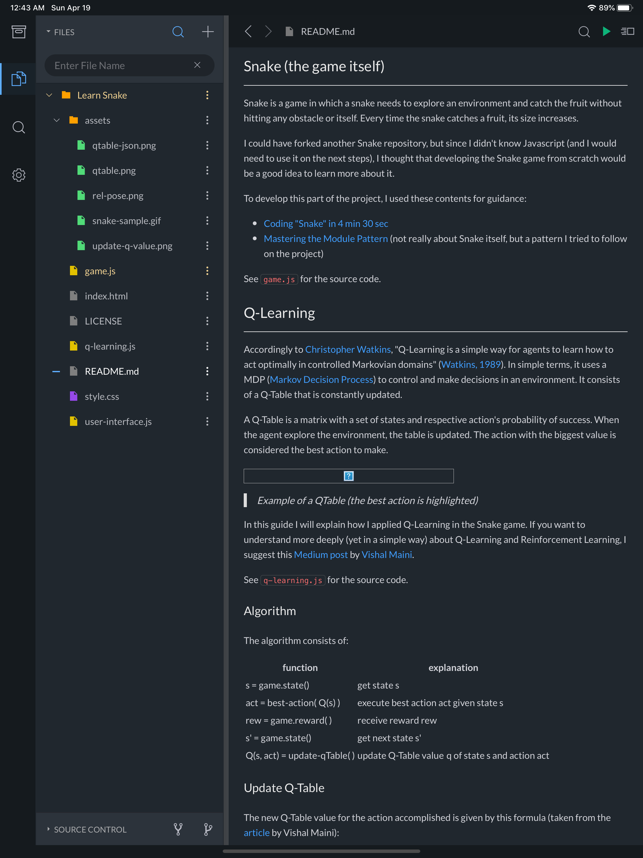
Task: Click the Enter File Name field
Action: 129,66
